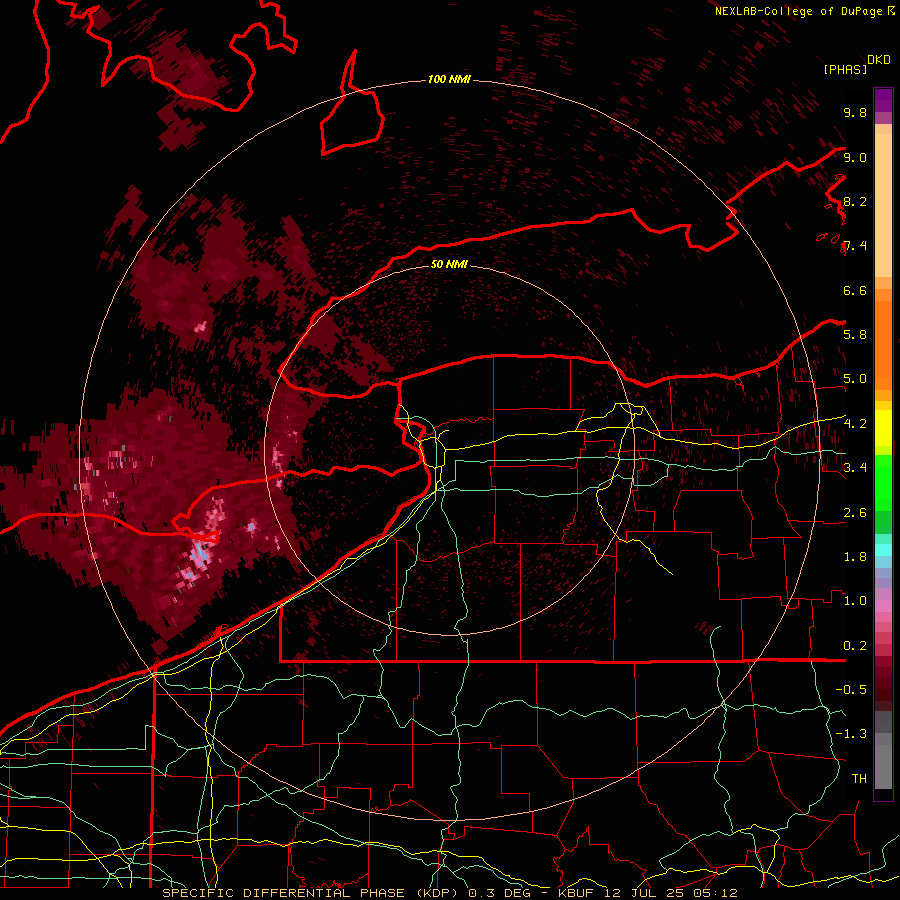Select the 5.0 scale value
Viewport: 900px width, 900px height.
coord(855,379)
